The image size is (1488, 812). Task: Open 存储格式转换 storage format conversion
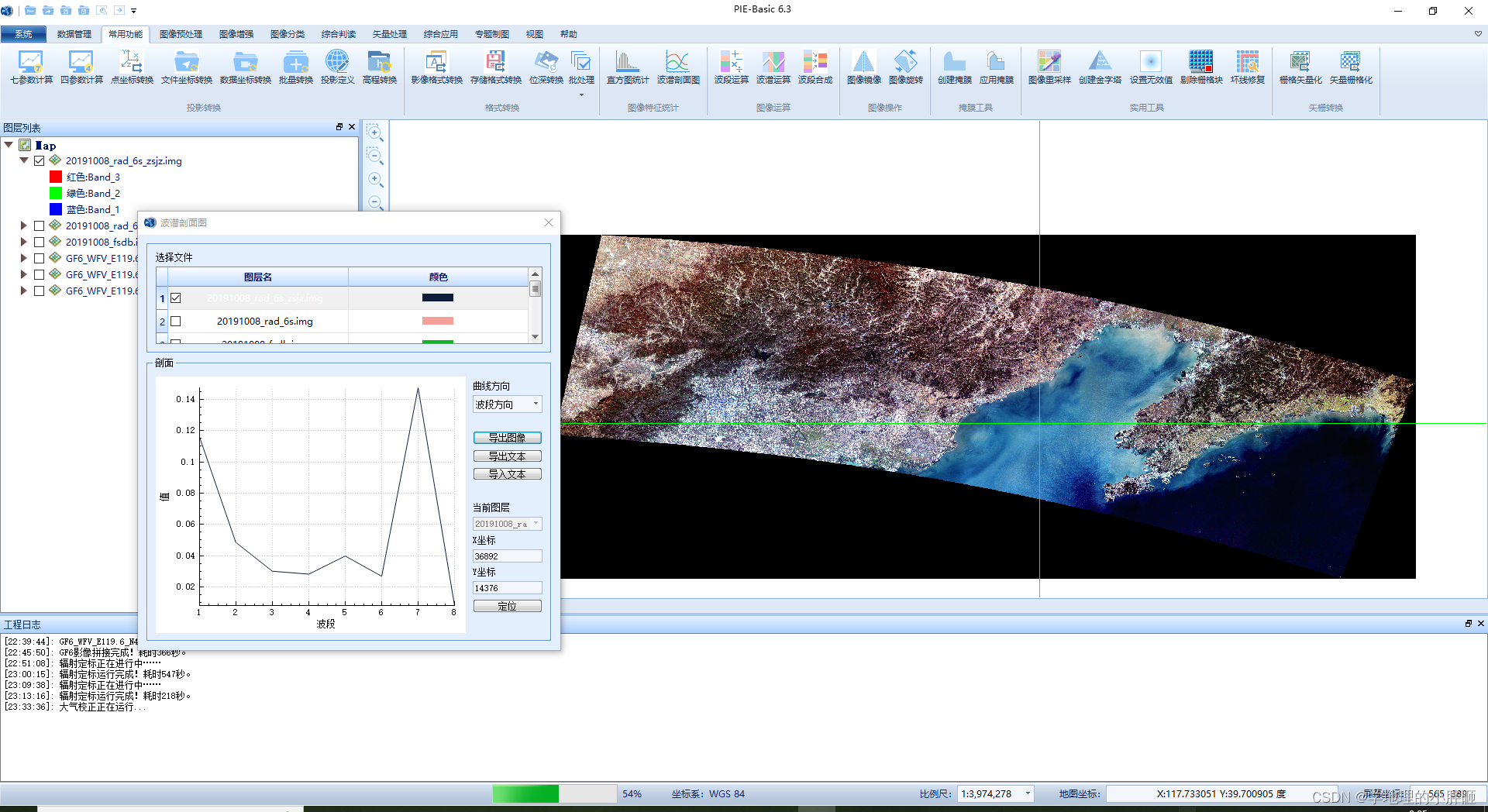pyautogui.click(x=496, y=67)
